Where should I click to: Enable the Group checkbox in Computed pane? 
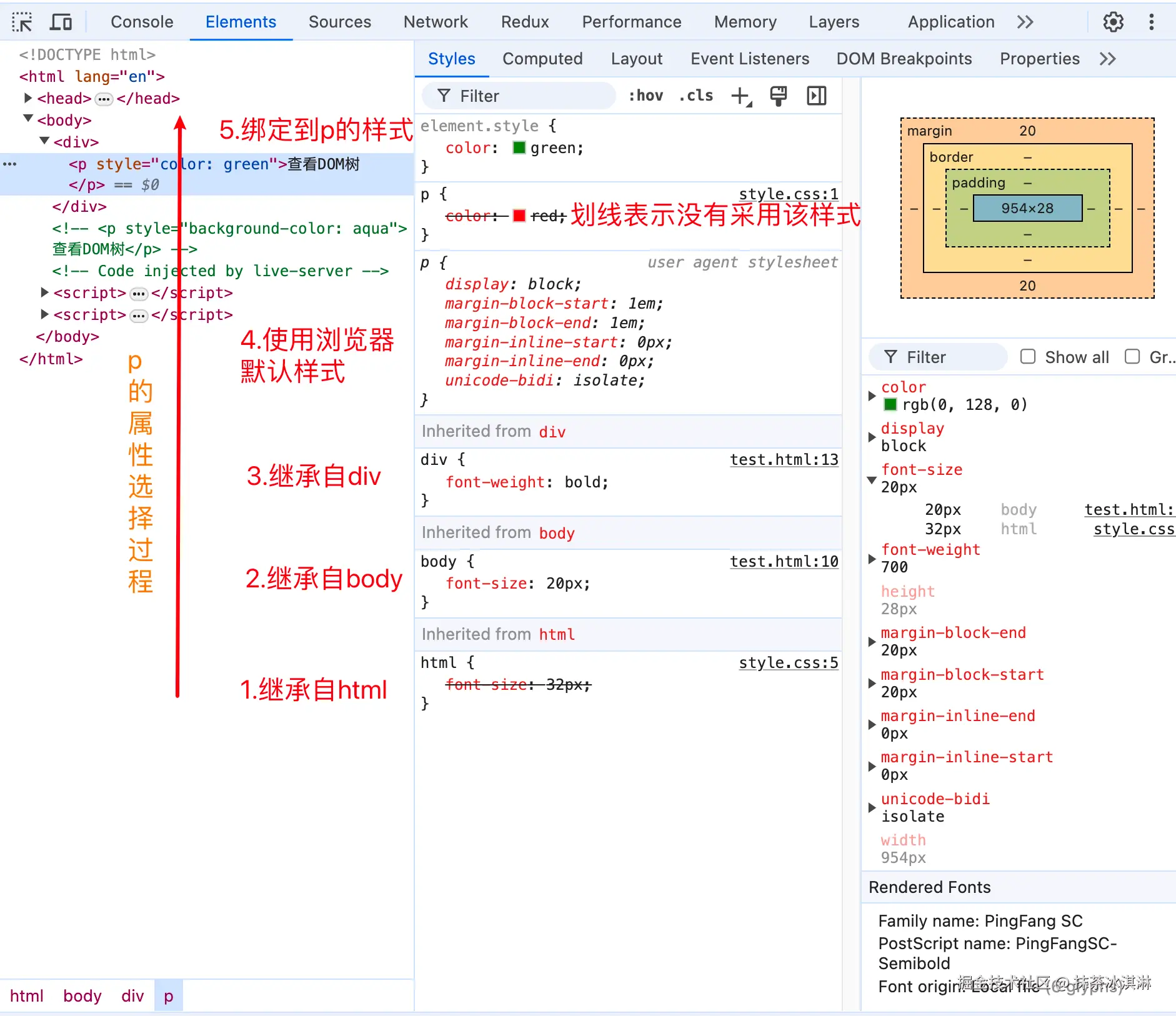pyautogui.click(x=1132, y=357)
